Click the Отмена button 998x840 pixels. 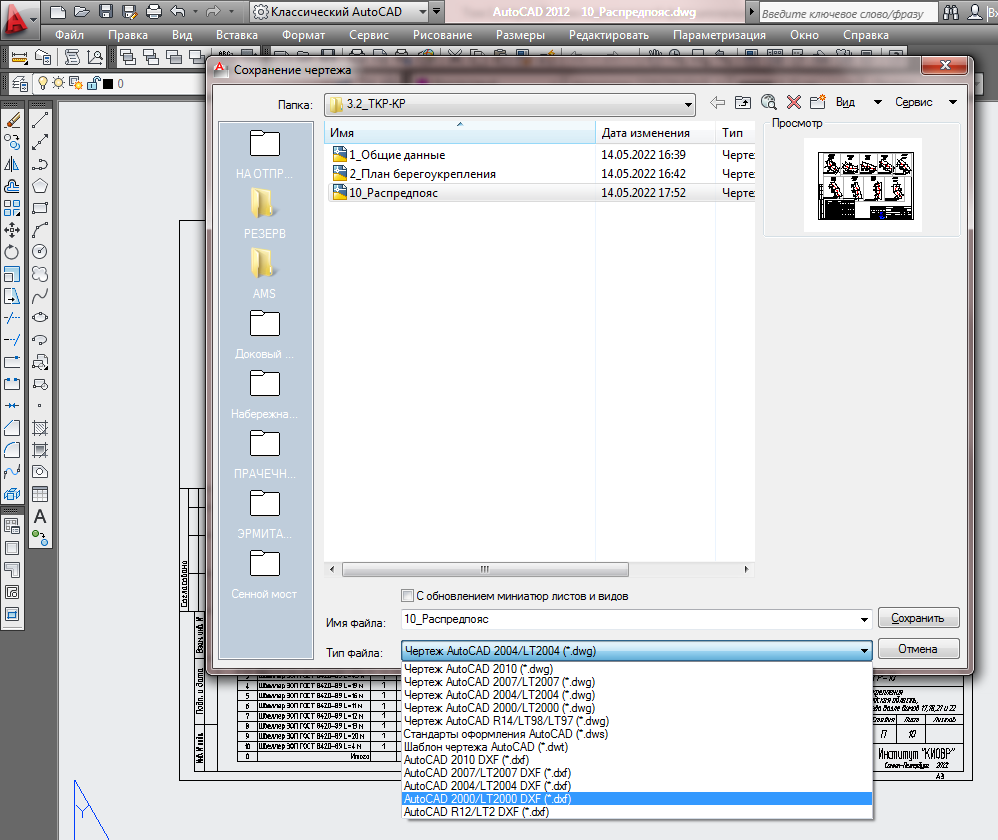click(x=918, y=648)
